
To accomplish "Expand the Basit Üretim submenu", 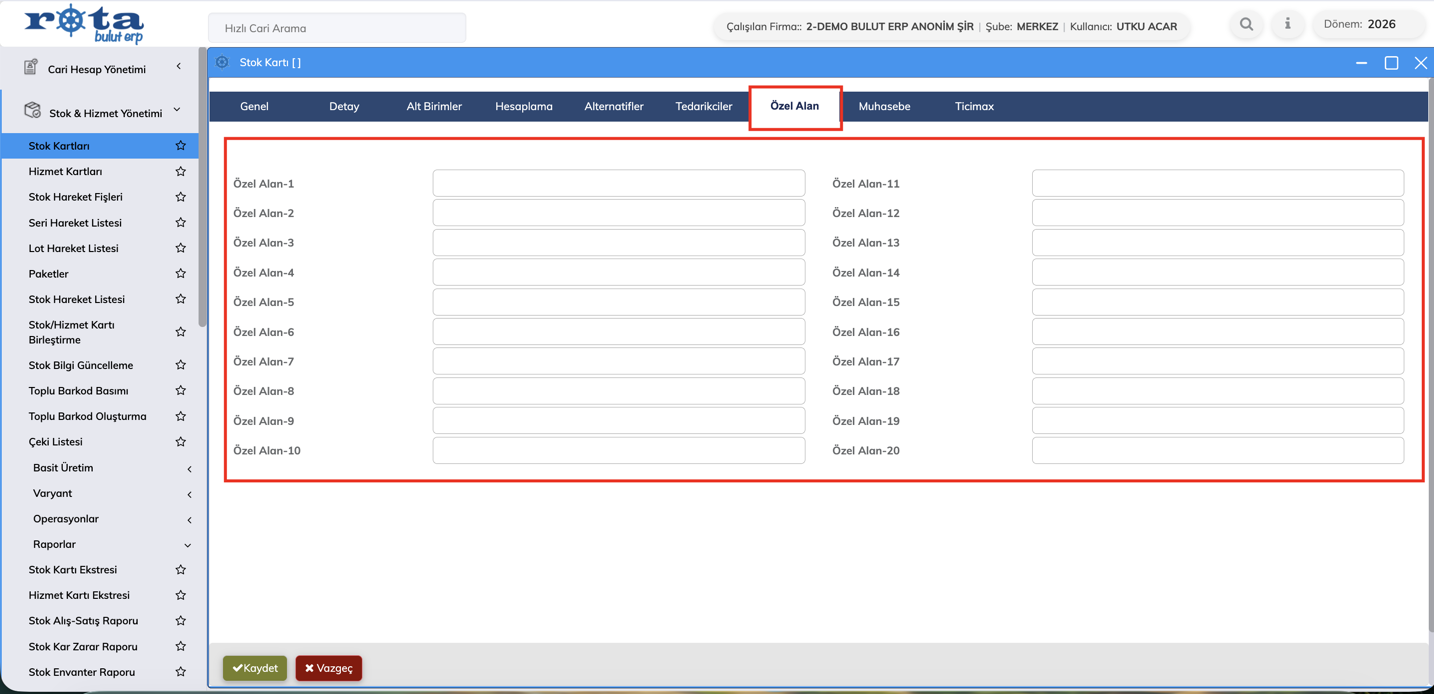I will 189,468.
